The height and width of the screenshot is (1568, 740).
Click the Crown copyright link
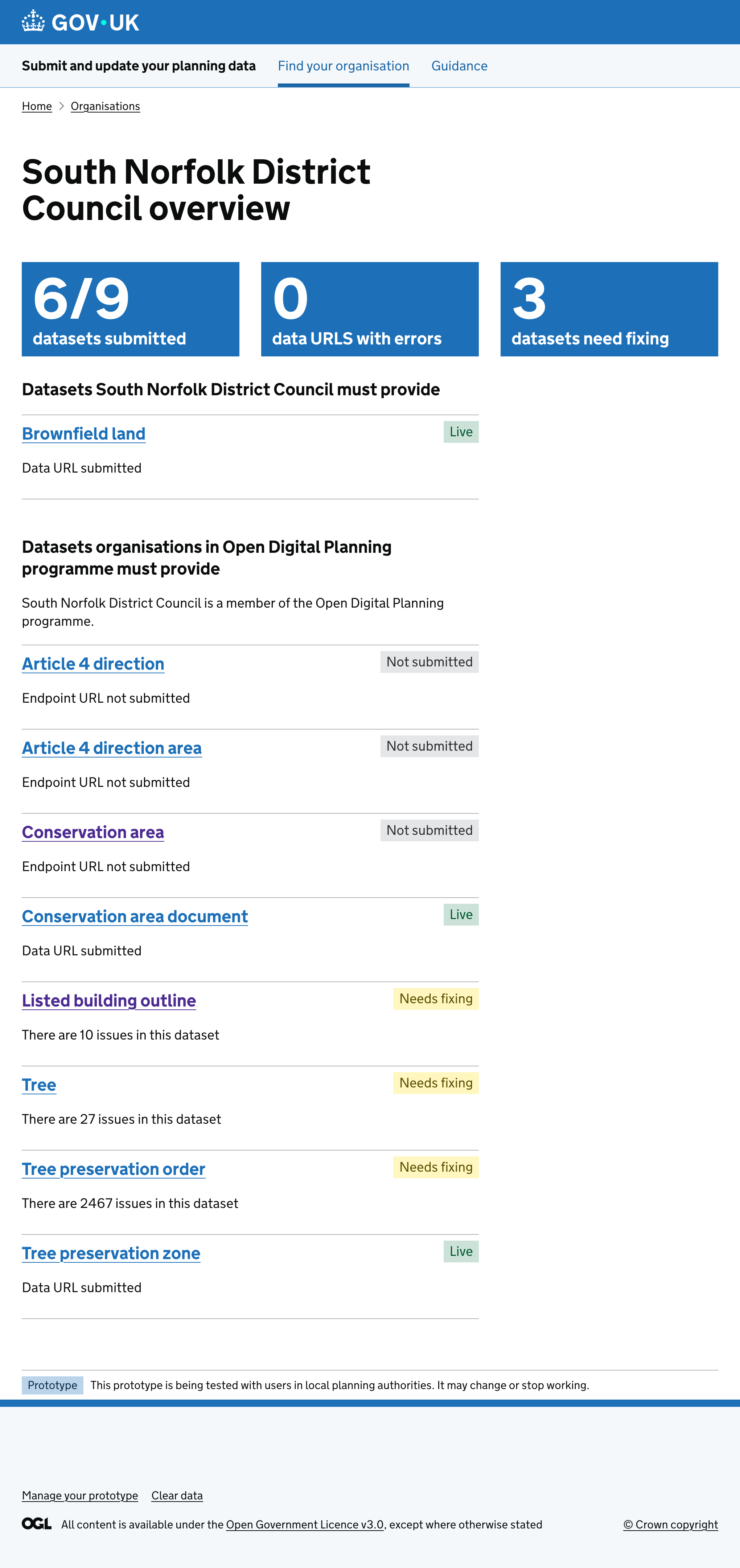(670, 1524)
